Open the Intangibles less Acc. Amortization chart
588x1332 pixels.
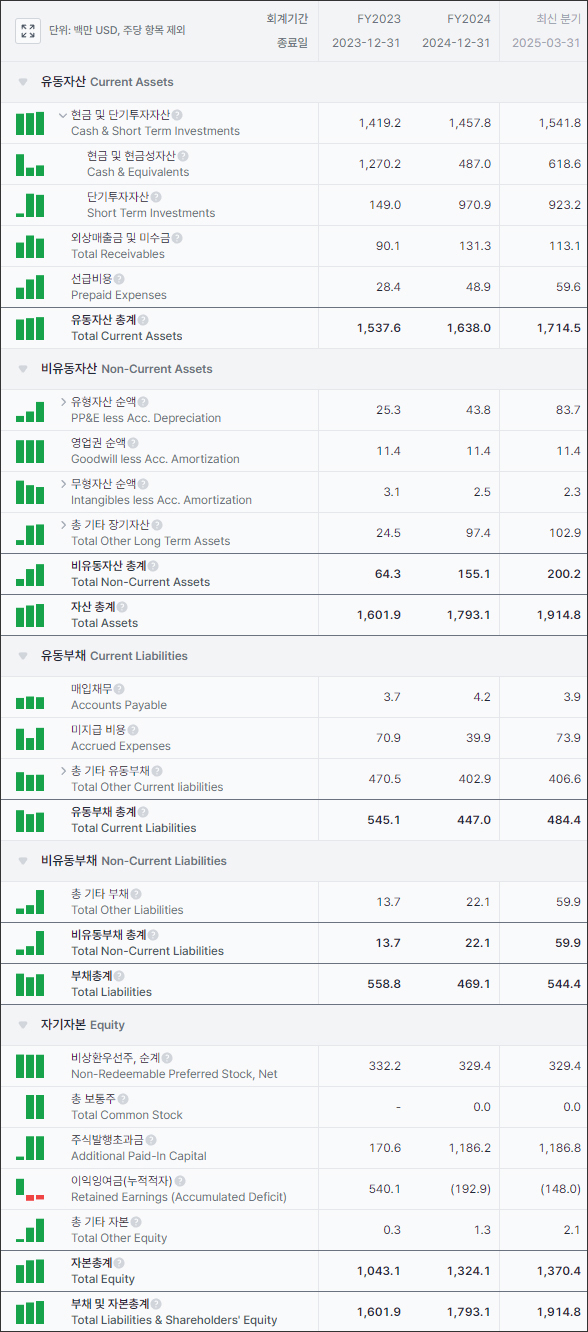(30, 492)
